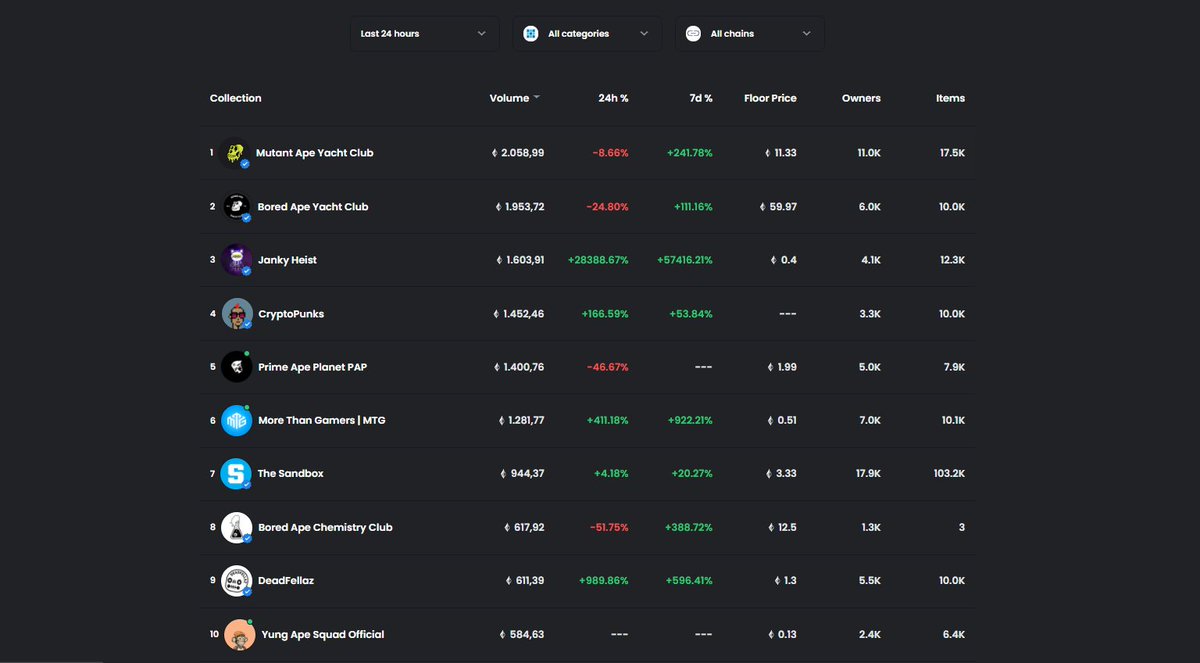Viewport: 1200px width, 663px height.
Task: Click the floor price 12.5
Action: [786, 527]
